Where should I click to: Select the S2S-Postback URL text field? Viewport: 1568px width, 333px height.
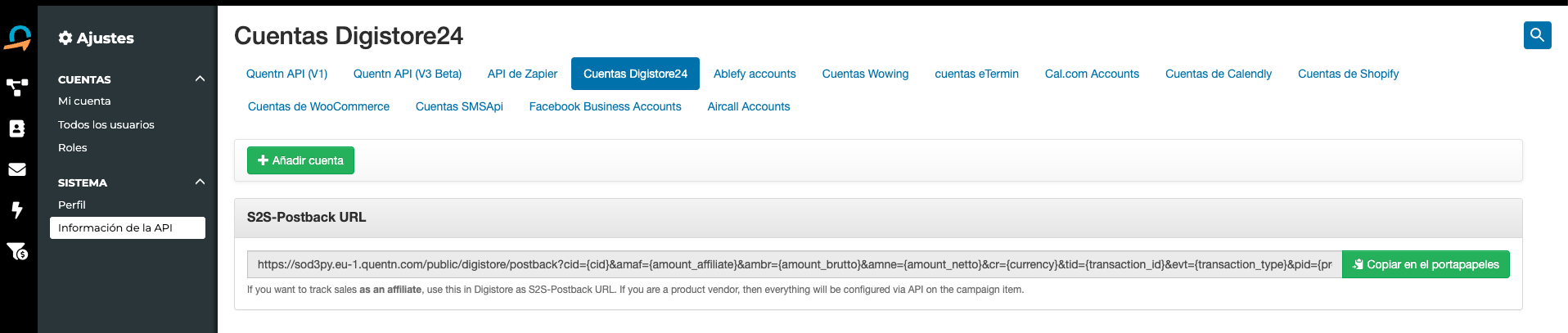tap(795, 264)
